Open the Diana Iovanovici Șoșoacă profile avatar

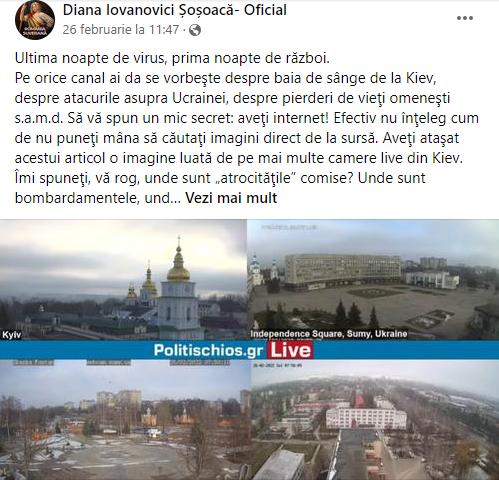(35, 20)
